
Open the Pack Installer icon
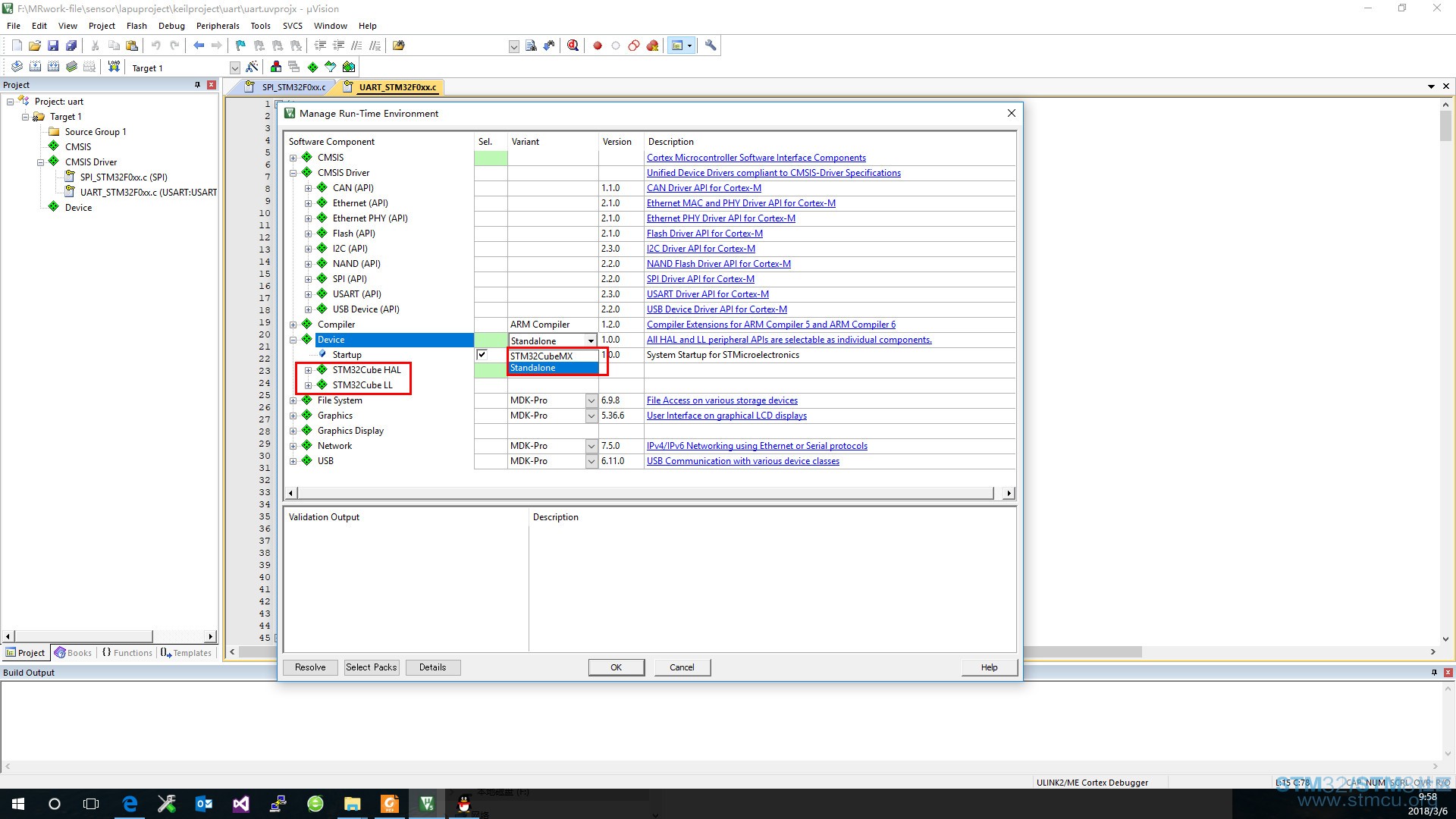pos(349,67)
